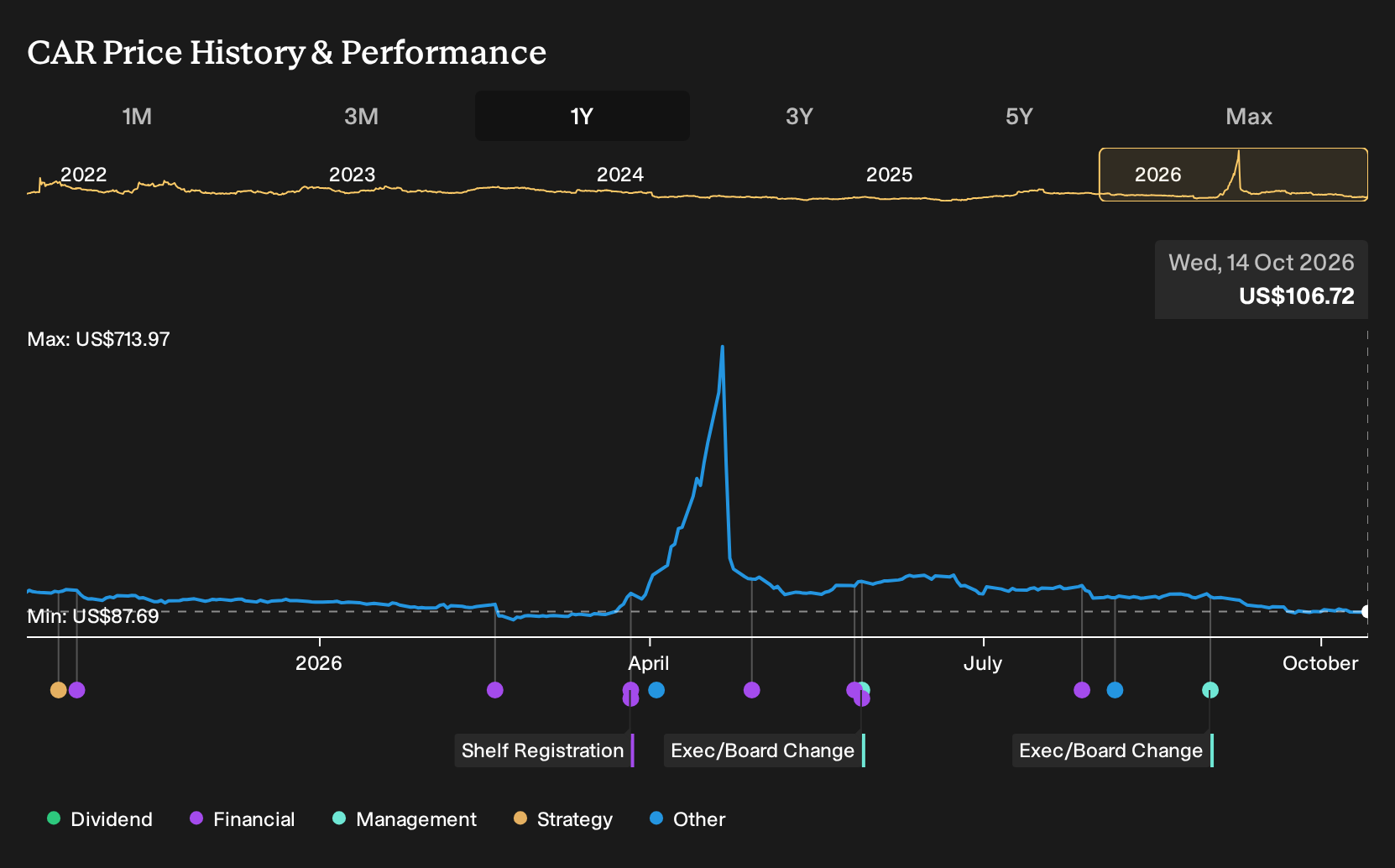Show the Max time range
The width and height of the screenshot is (1395, 868).
pyautogui.click(x=1249, y=116)
